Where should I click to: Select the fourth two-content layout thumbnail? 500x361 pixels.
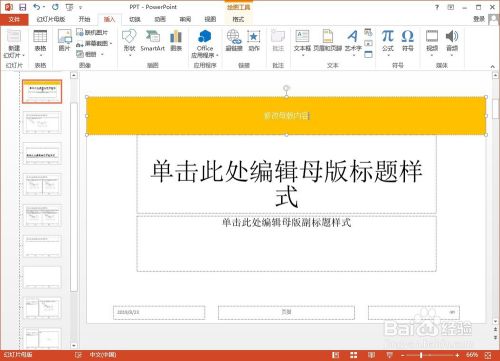[x=42, y=184]
